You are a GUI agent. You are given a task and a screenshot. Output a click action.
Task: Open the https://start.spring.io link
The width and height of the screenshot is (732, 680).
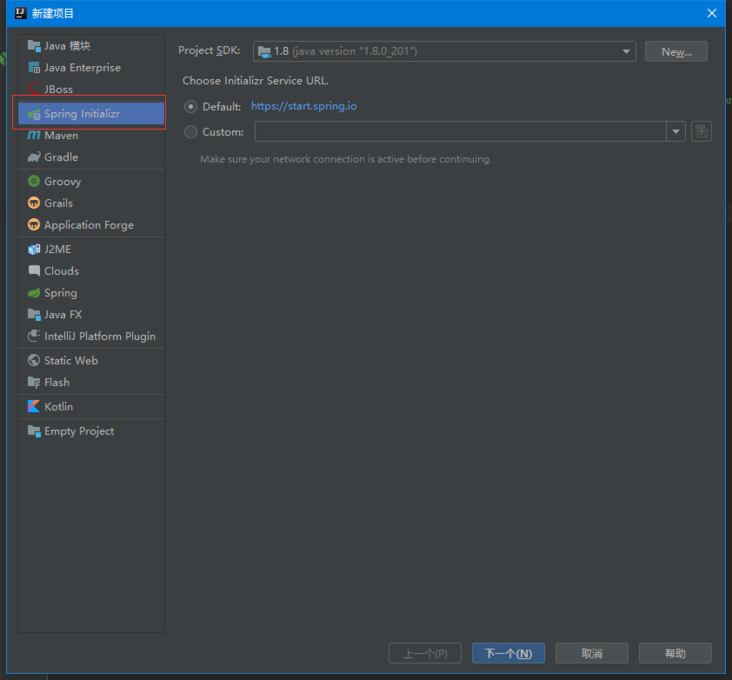[x=304, y=106]
